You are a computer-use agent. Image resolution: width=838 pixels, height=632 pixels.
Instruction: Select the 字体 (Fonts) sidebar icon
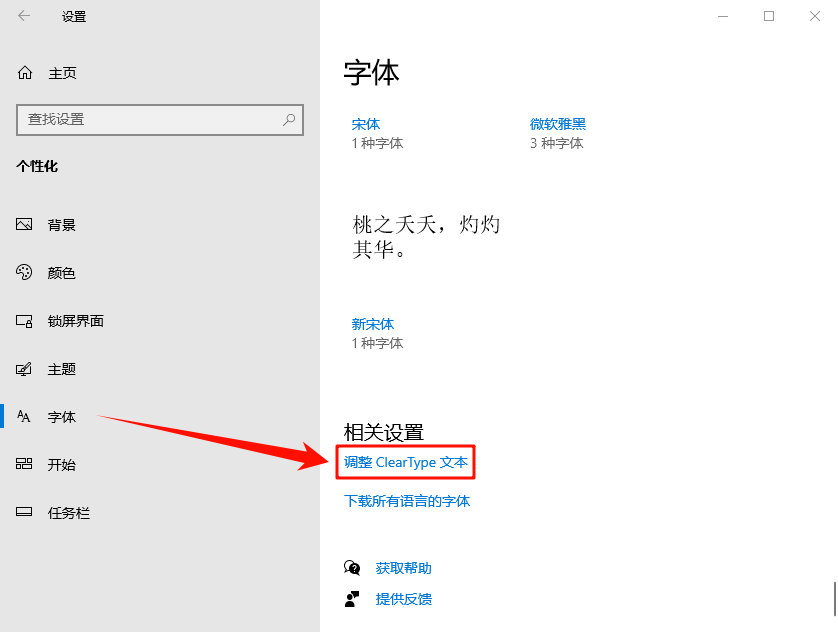23,417
